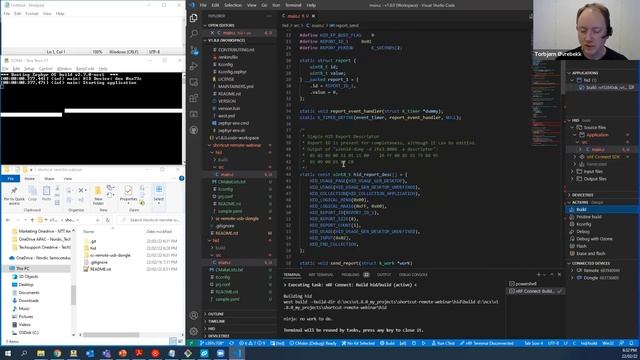Select powershell terminal in terminal list
The image size is (640, 360).
(x=526, y=284)
